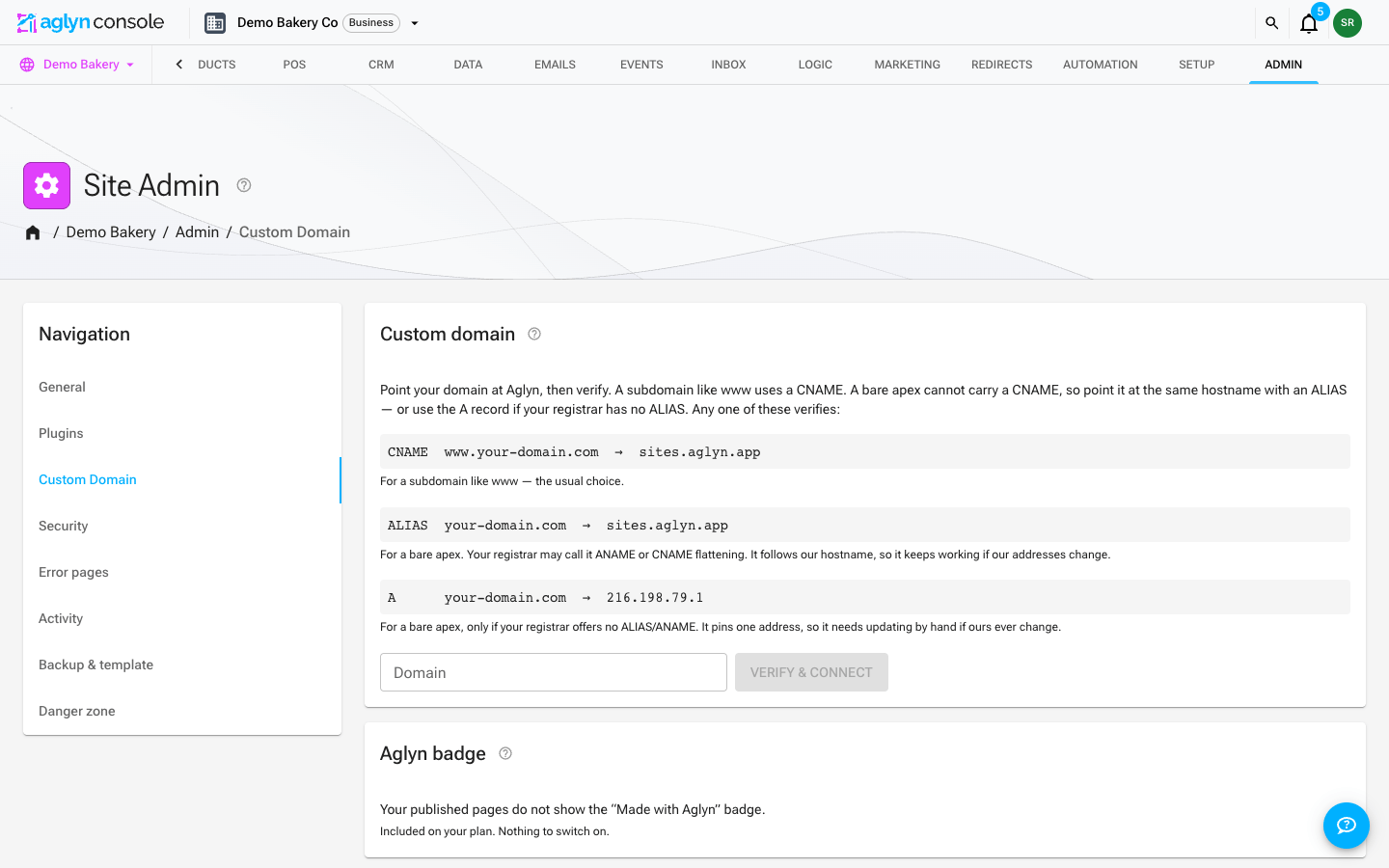Image resolution: width=1389 pixels, height=868 pixels.
Task: Open Activity in the navigation panel
Action: click(182, 618)
